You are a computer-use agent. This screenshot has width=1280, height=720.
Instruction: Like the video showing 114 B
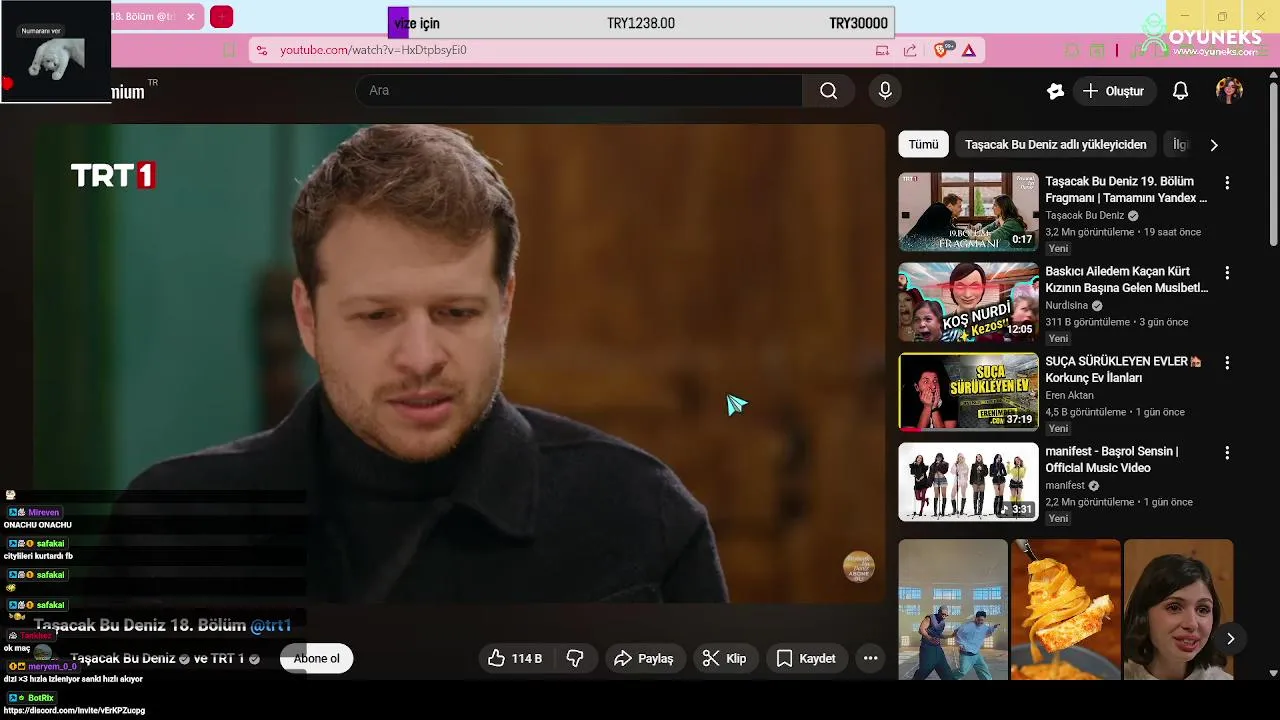[x=515, y=658]
